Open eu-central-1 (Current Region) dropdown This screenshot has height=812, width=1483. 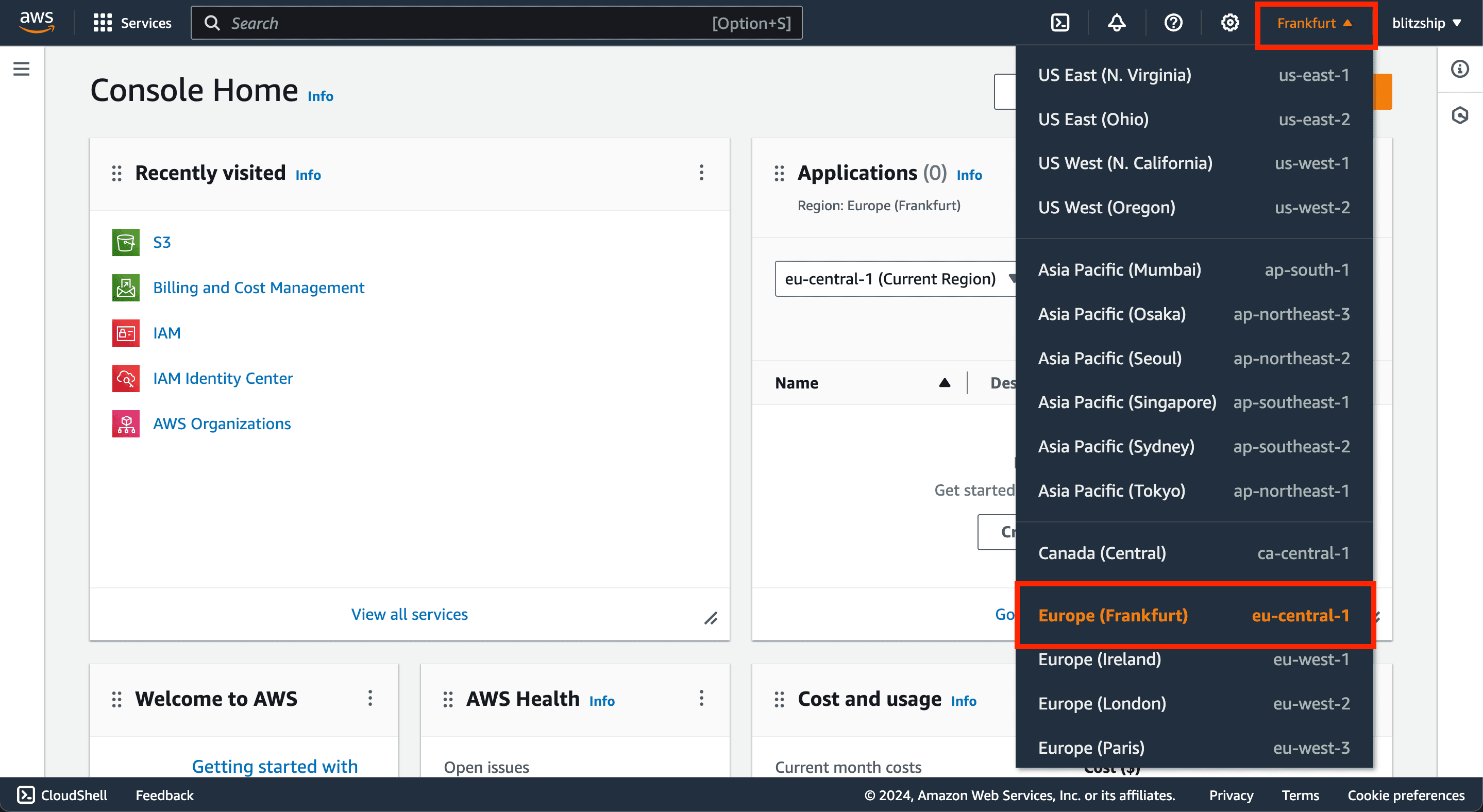tap(896, 279)
